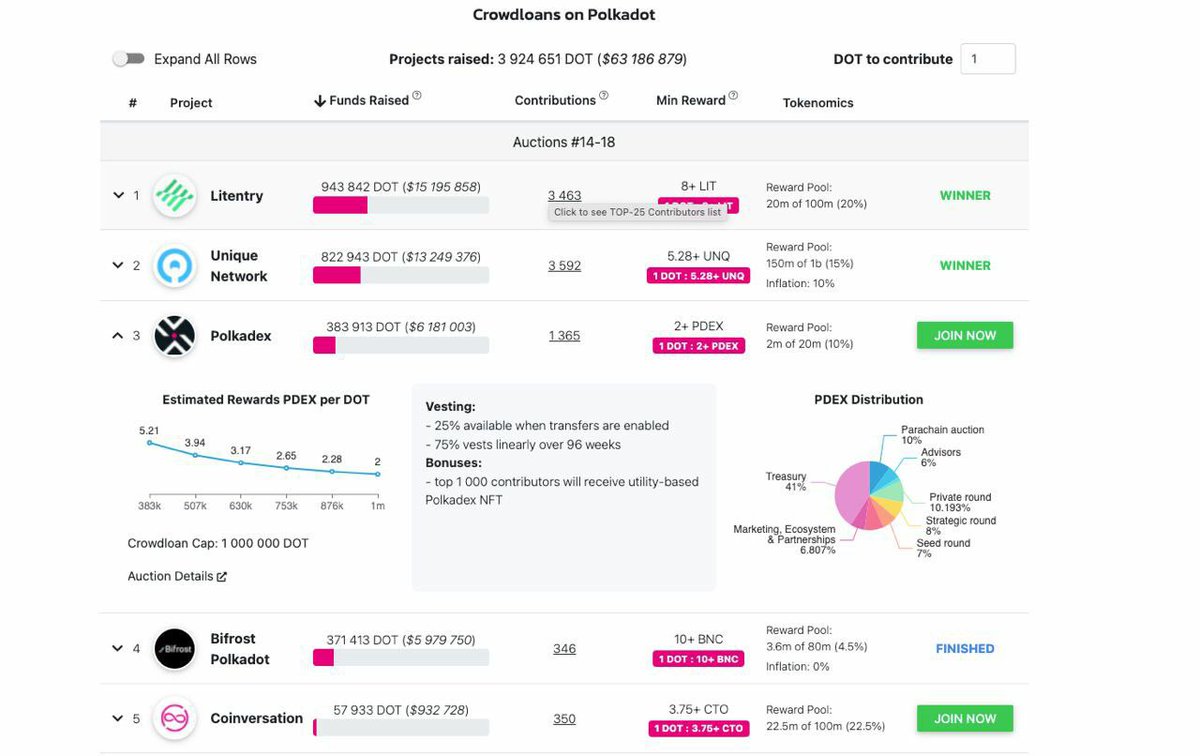Image resolution: width=1200 pixels, height=756 pixels.
Task: Click the Bifrost Polkadot project name
Action: click(240, 649)
